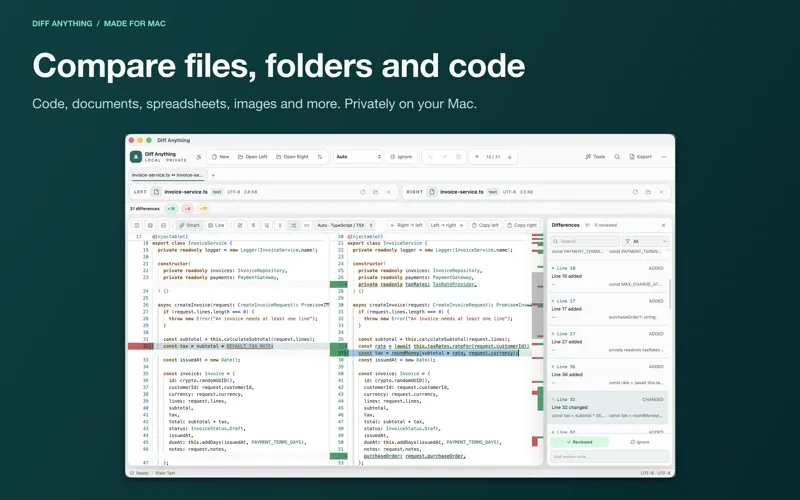Toggle the highlighted shuffle arrows icon
This screenshot has height=500, width=800.
[293, 225]
